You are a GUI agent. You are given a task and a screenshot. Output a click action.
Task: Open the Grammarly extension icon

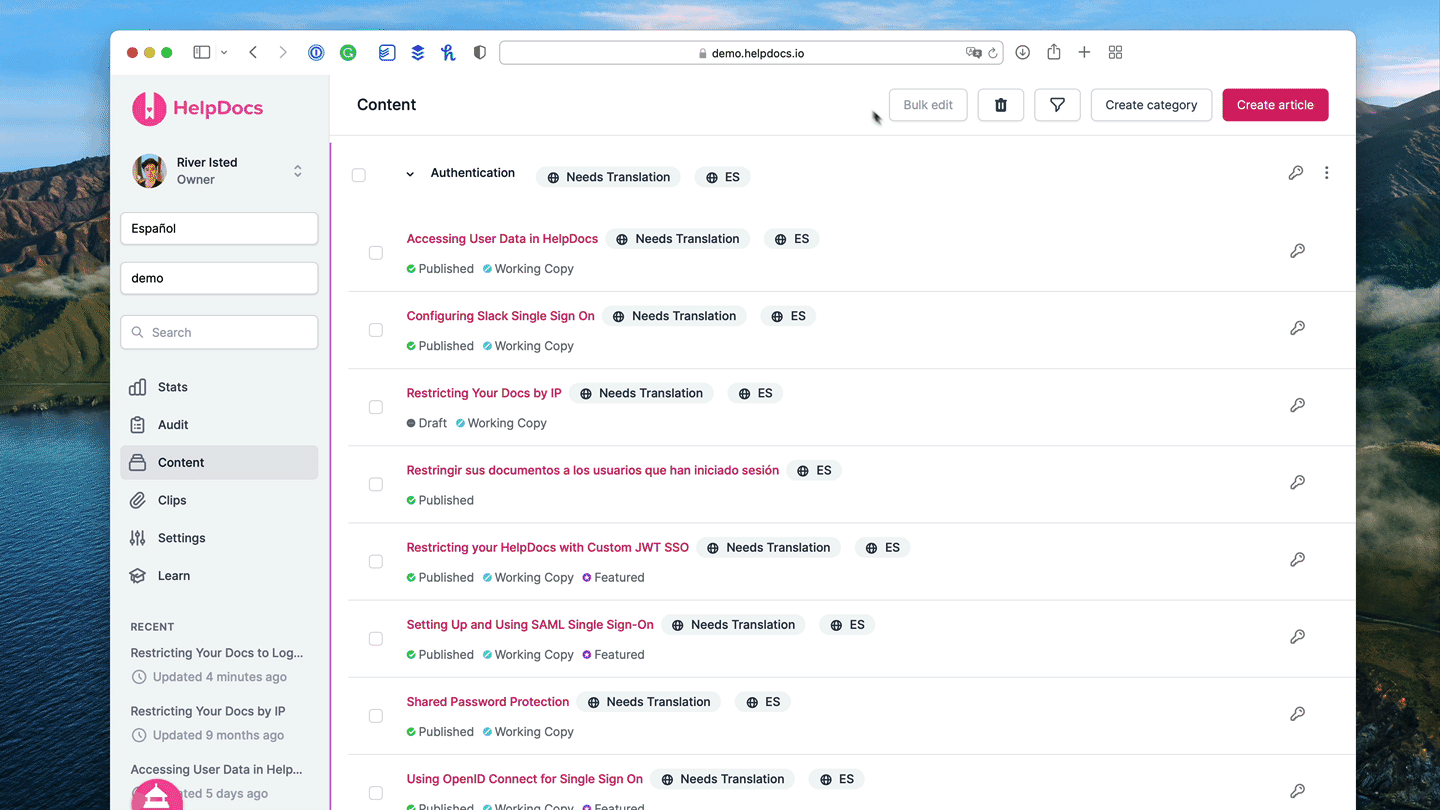pos(348,53)
